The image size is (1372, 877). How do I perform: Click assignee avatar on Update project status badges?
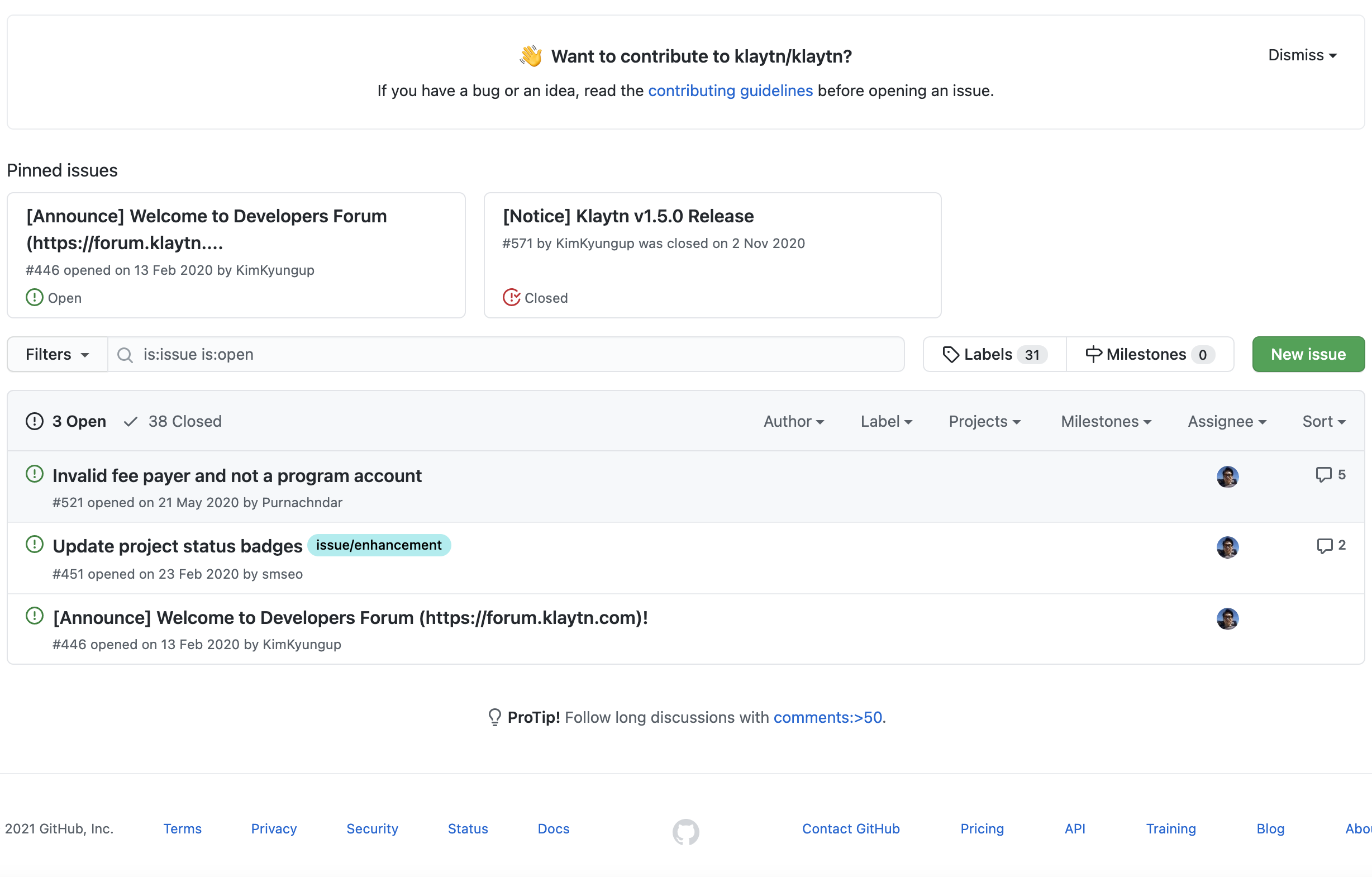1227,547
